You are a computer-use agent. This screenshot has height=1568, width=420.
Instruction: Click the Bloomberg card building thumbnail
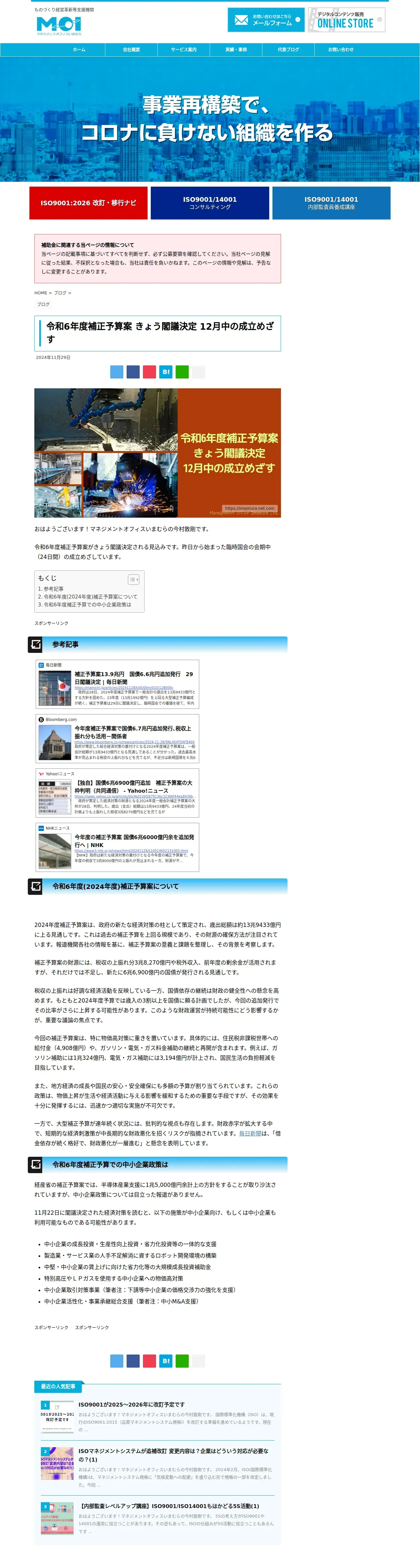[55, 743]
